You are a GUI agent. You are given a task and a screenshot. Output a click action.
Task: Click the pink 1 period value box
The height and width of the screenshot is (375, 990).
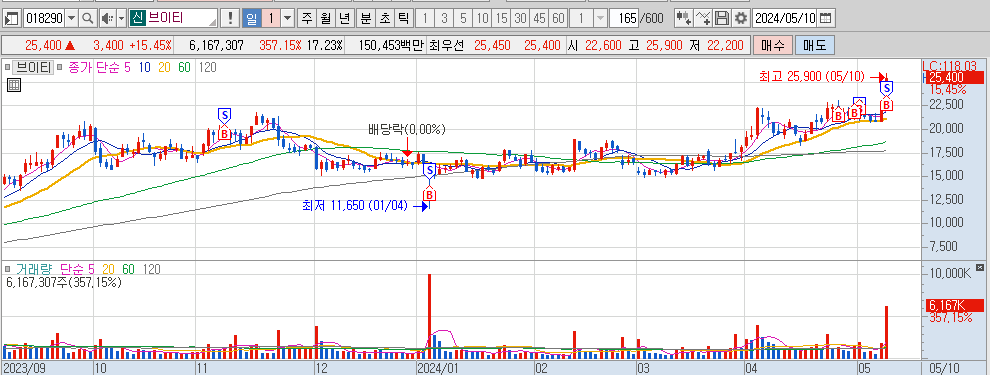tap(271, 18)
